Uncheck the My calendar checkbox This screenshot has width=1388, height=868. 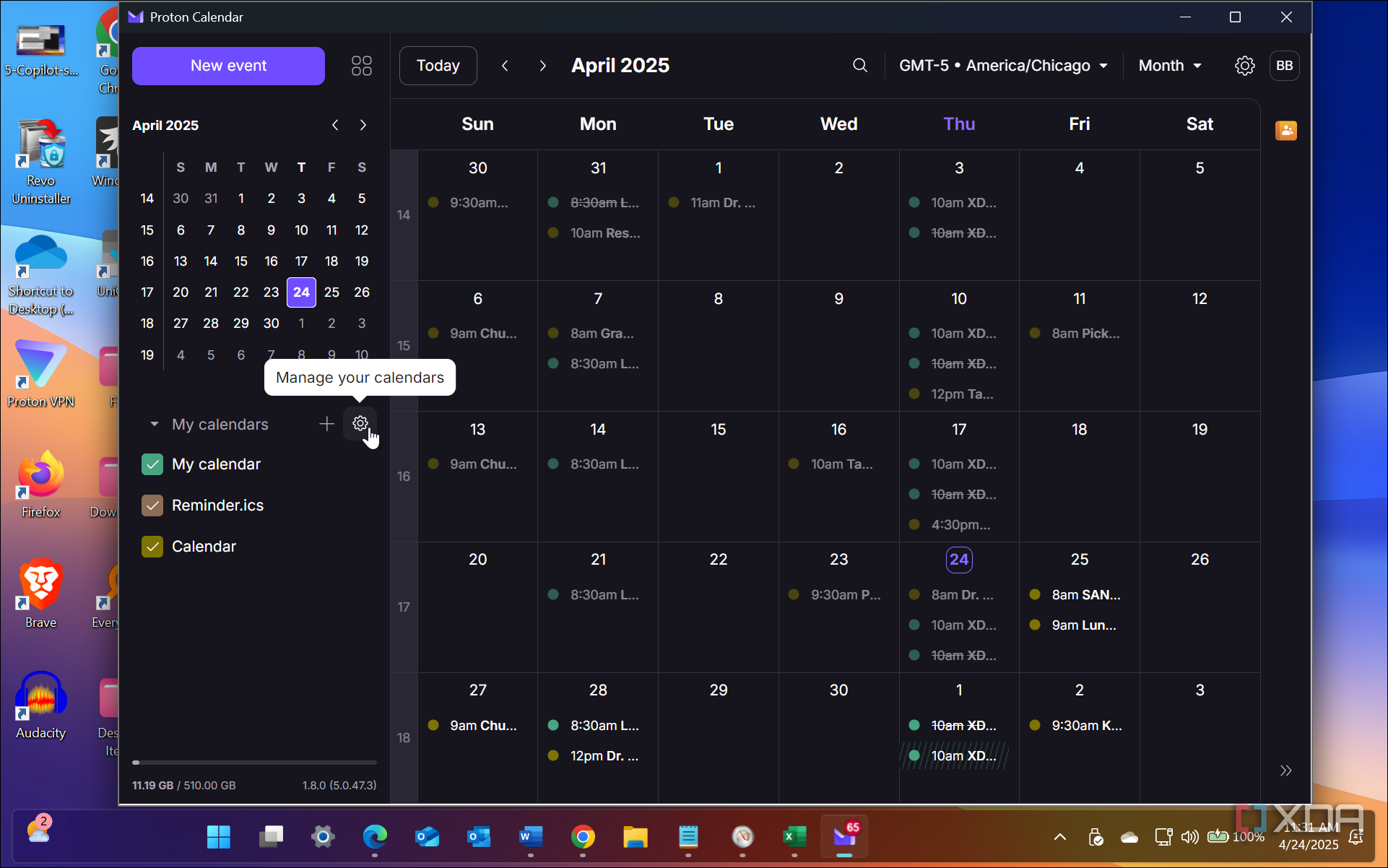pyautogui.click(x=152, y=464)
